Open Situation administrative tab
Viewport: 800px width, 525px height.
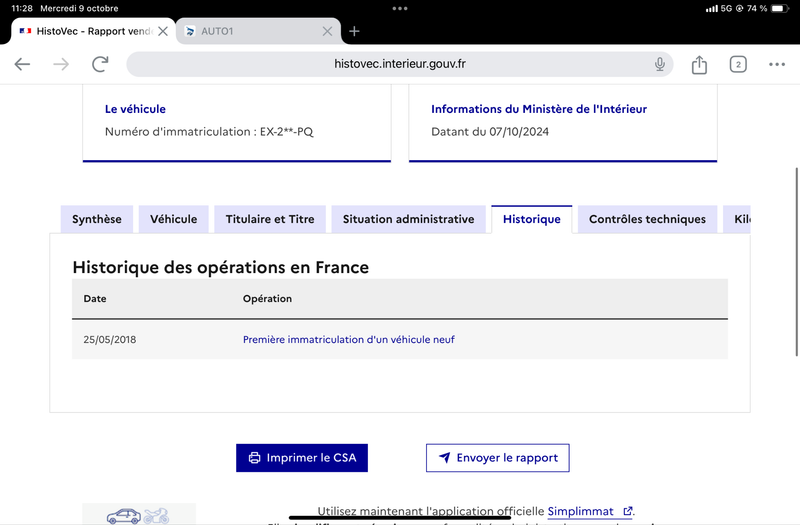coord(408,219)
